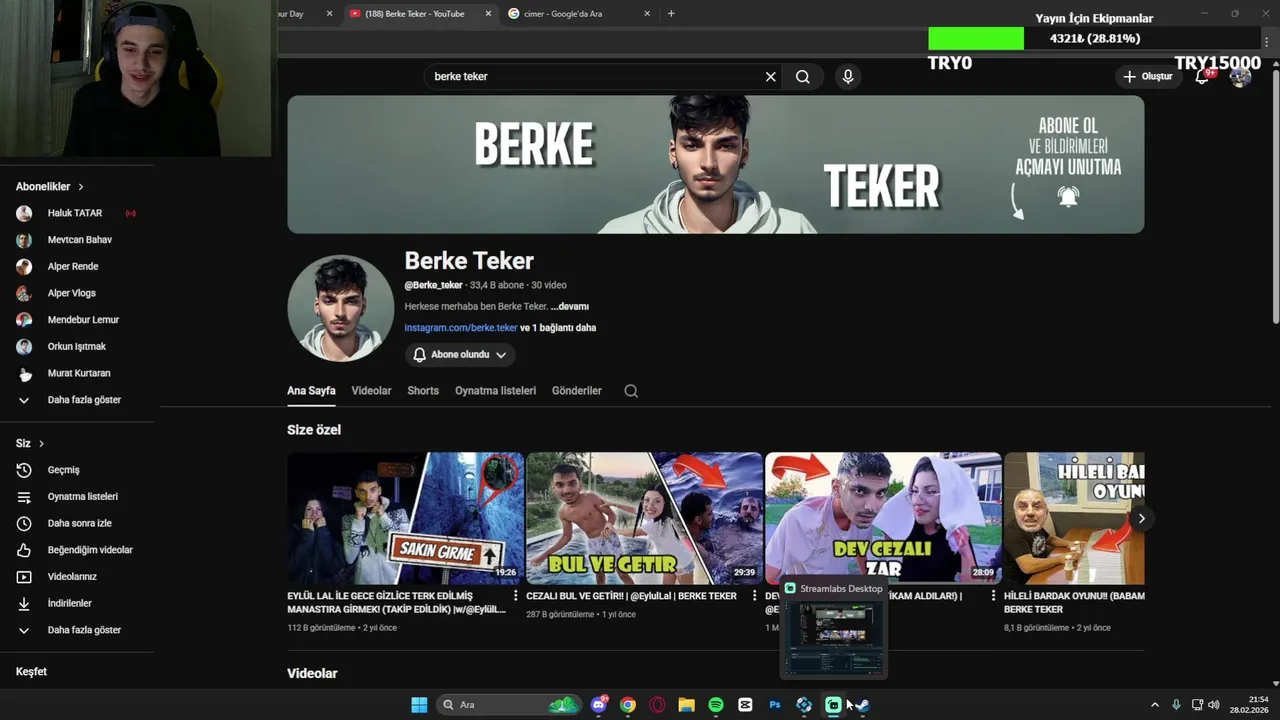Click the Windows taskbar Ara search box
The image size is (1280, 720).
pyautogui.click(x=510, y=705)
